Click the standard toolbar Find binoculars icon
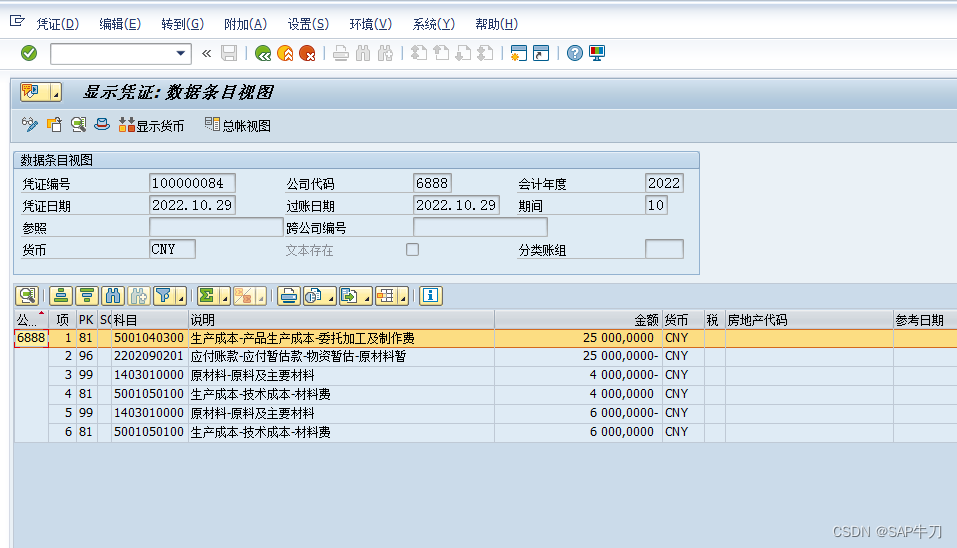 click(x=363, y=53)
